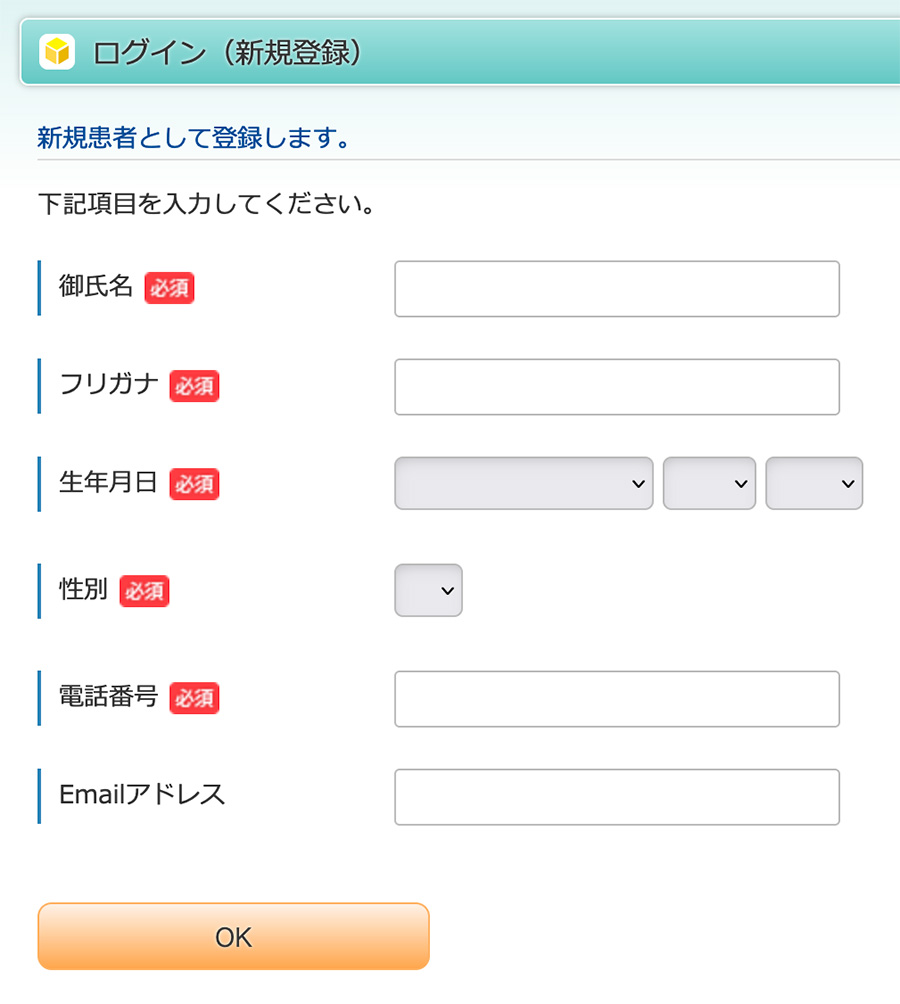Click the 必須 badge next to 電話番号
The image size is (900, 1004).
coord(194,698)
